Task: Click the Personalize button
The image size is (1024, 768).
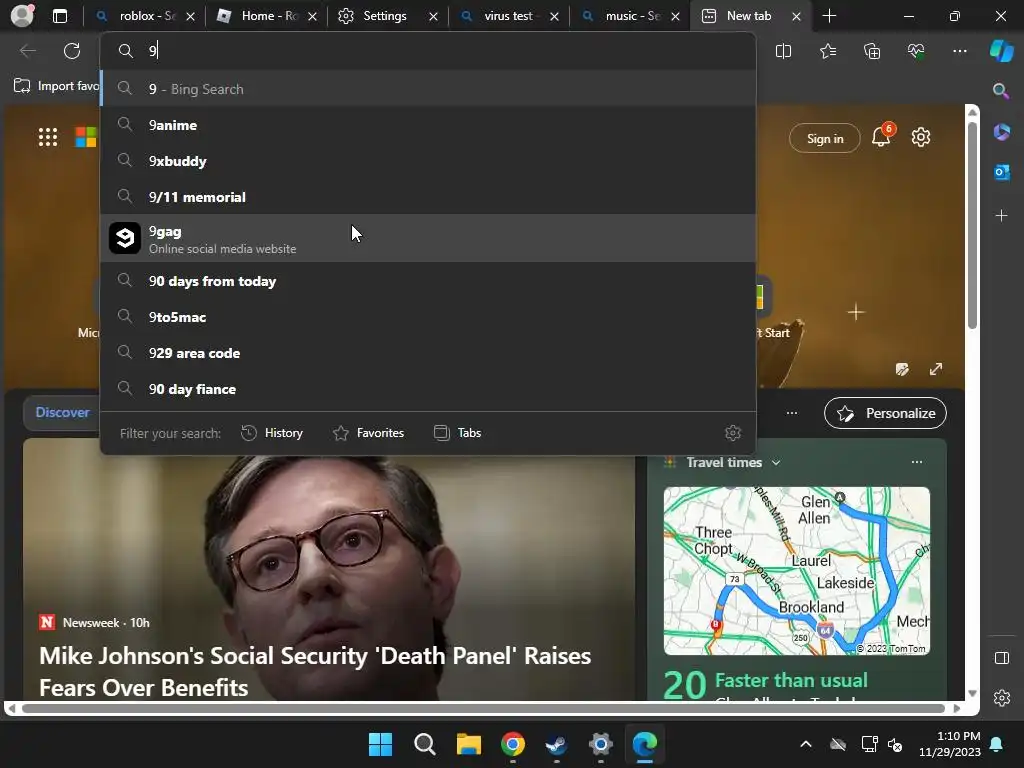Action: (x=885, y=413)
